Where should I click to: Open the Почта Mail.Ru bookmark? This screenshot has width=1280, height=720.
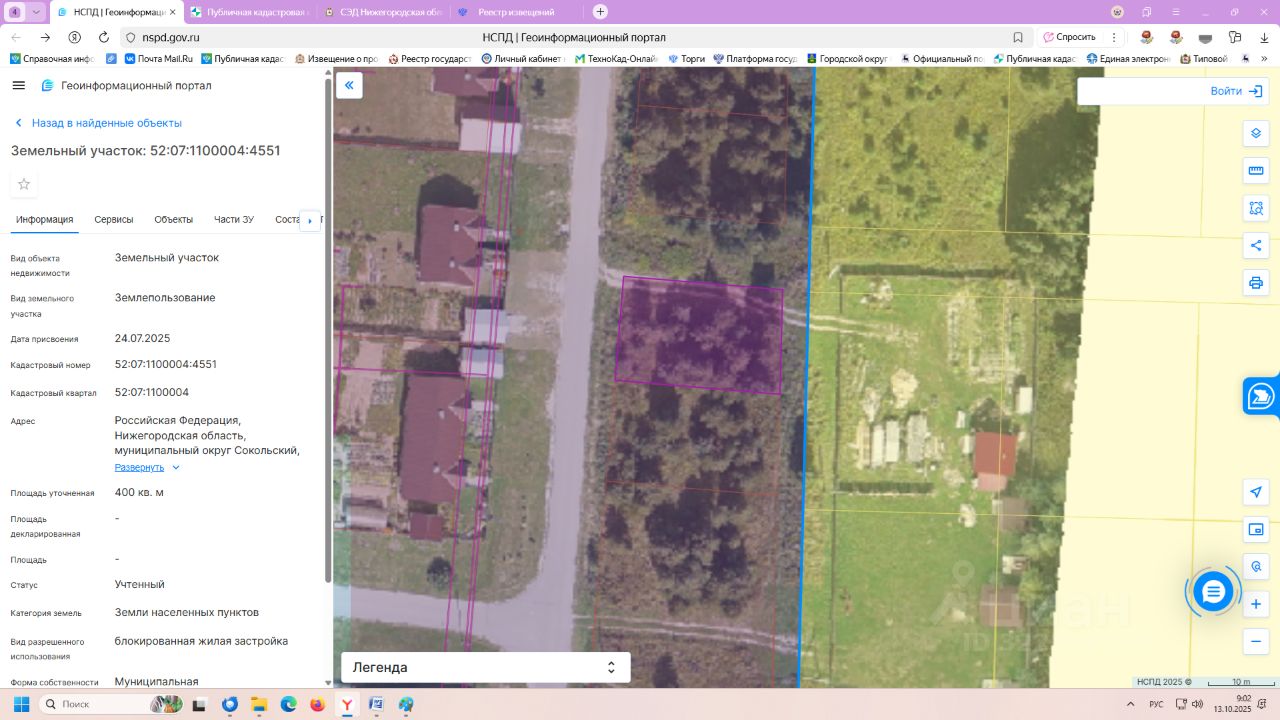click(159, 59)
